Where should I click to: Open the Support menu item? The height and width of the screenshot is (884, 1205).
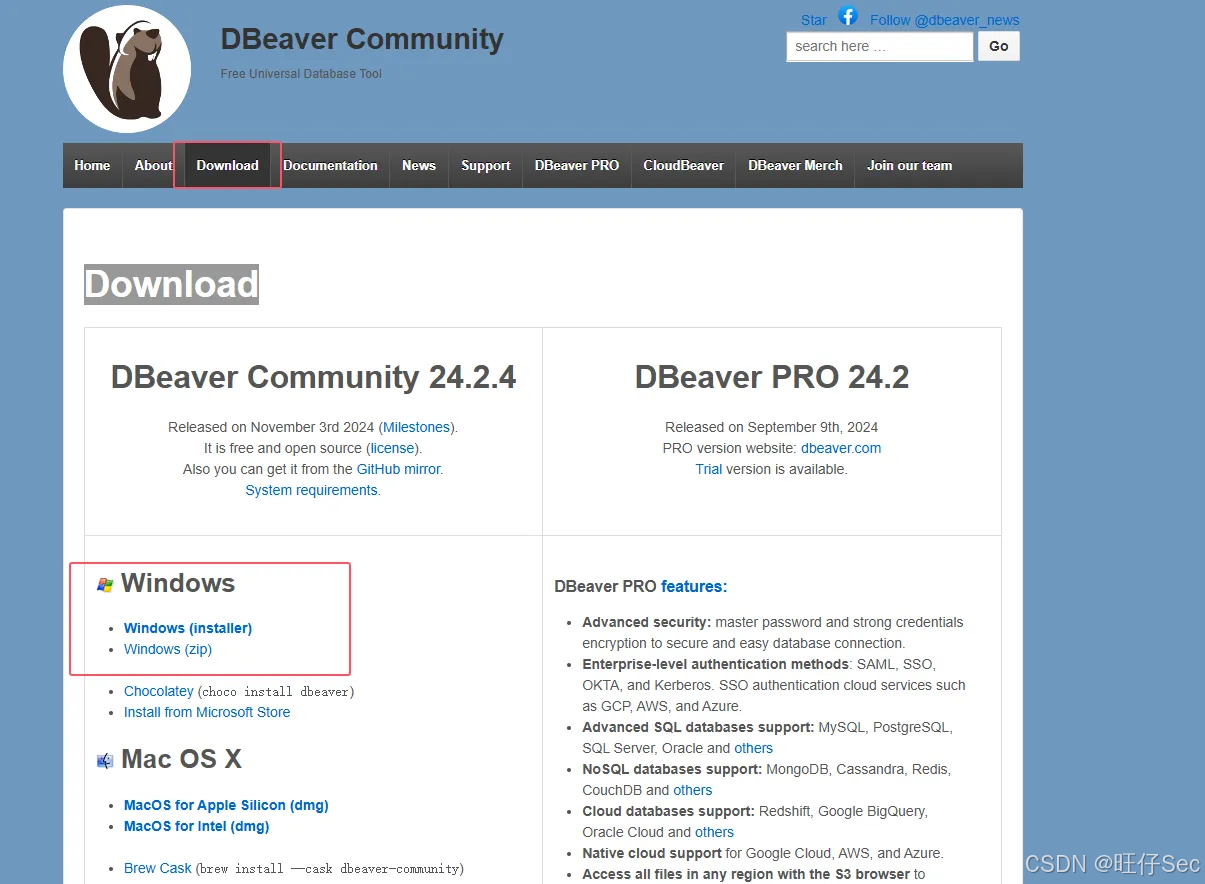[486, 165]
